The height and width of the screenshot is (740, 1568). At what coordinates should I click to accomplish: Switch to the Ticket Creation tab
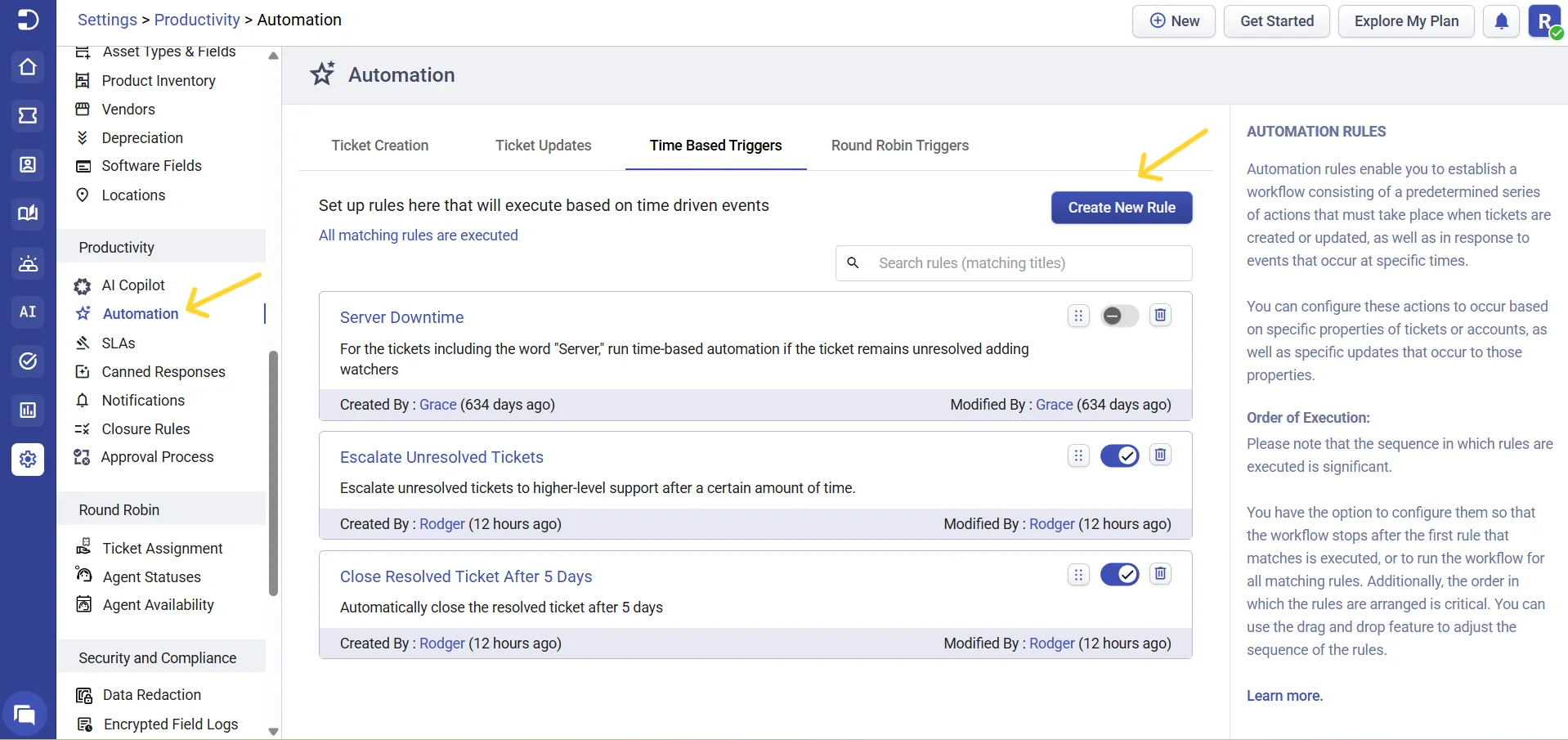(380, 146)
